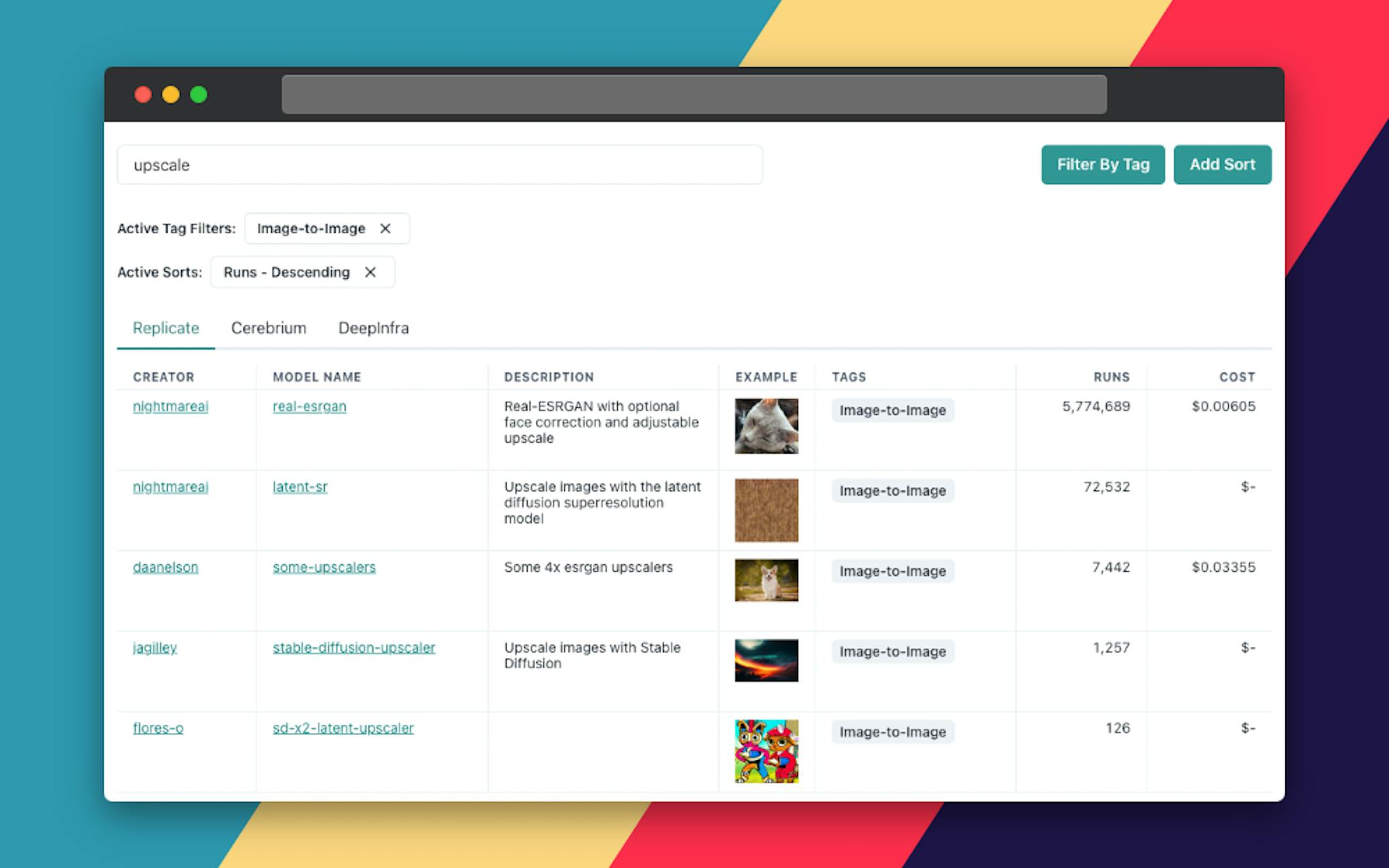This screenshot has width=1389, height=868.
Task: Remove the Image-to-Image tag filter
Action: tap(385, 229)
